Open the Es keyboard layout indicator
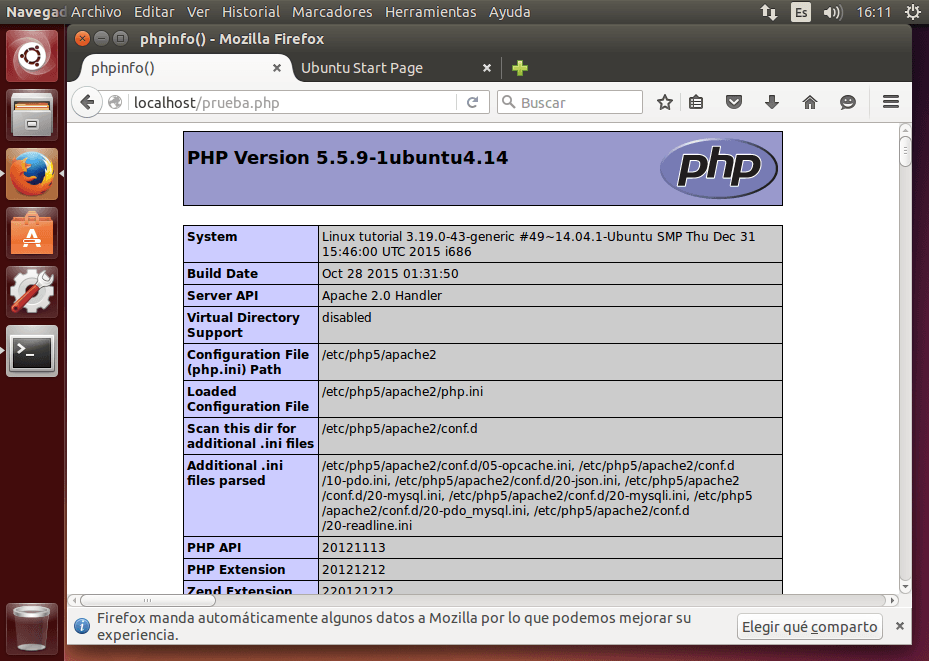The height and width of the screenshot is (661, 929). 800,12
